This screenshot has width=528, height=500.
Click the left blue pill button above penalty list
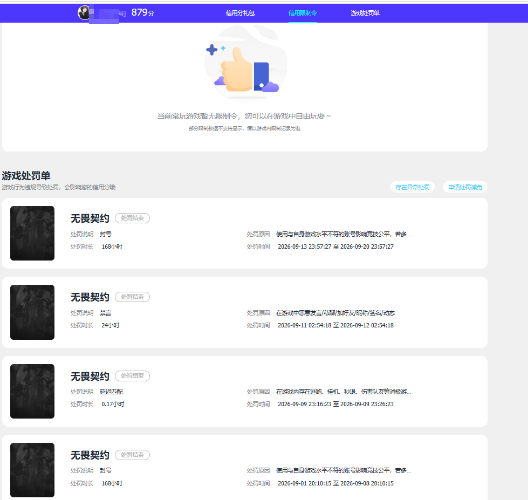(x=412, y=187)
